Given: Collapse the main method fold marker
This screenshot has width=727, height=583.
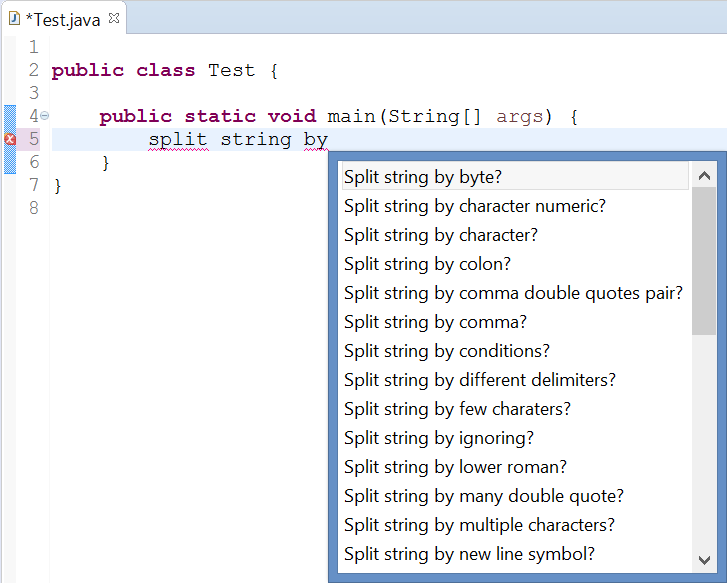Looking at the screenshot, I should click(45, 116).
